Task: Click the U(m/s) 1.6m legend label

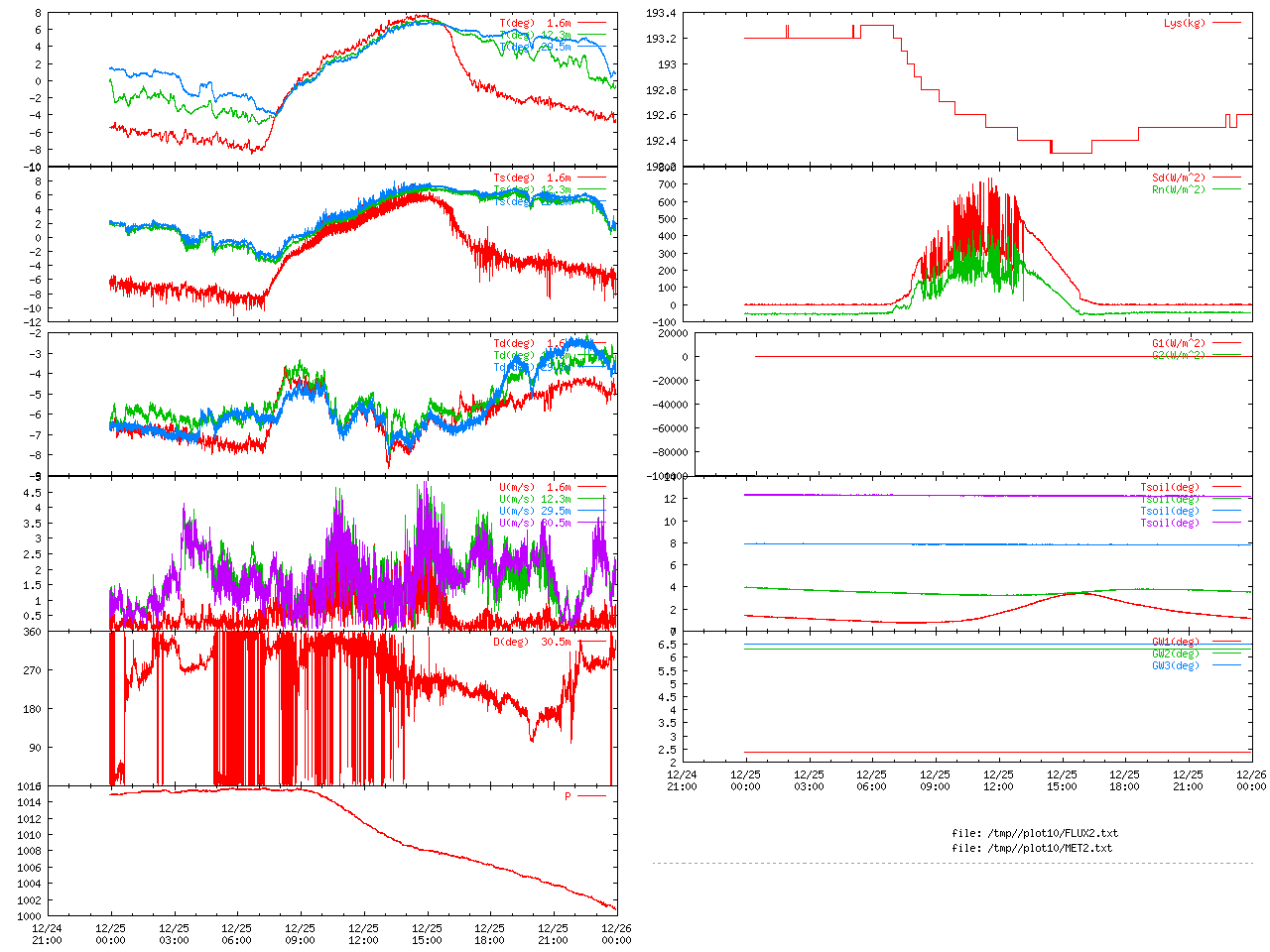Action: [535, 487]
